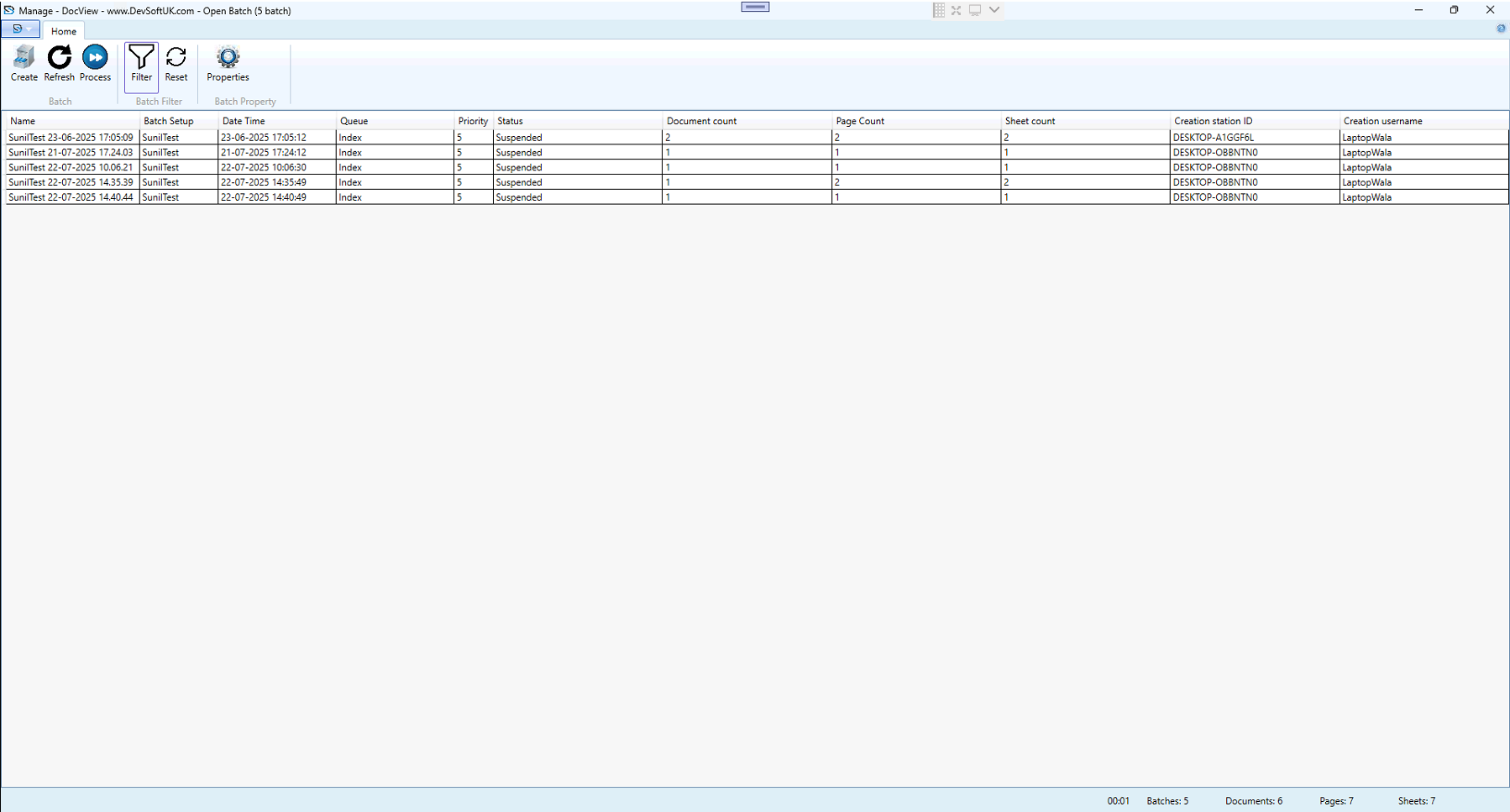Switch to the Home ribbon tab
This screenshot has width=1510, height=812.
63,30
